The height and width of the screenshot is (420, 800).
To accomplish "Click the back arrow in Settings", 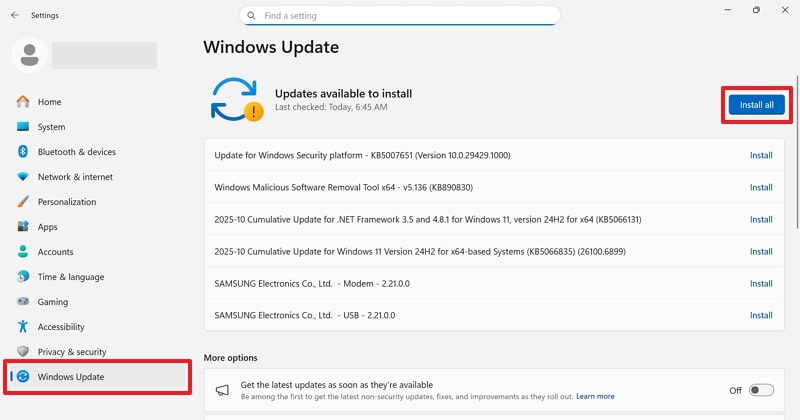I will tap(14, 16).
